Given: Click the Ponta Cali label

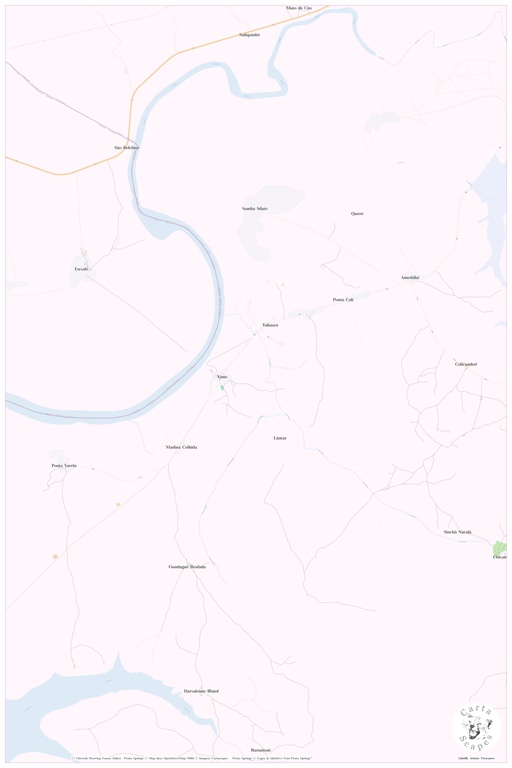Looking at the screenshot, I should pos(343,299).
